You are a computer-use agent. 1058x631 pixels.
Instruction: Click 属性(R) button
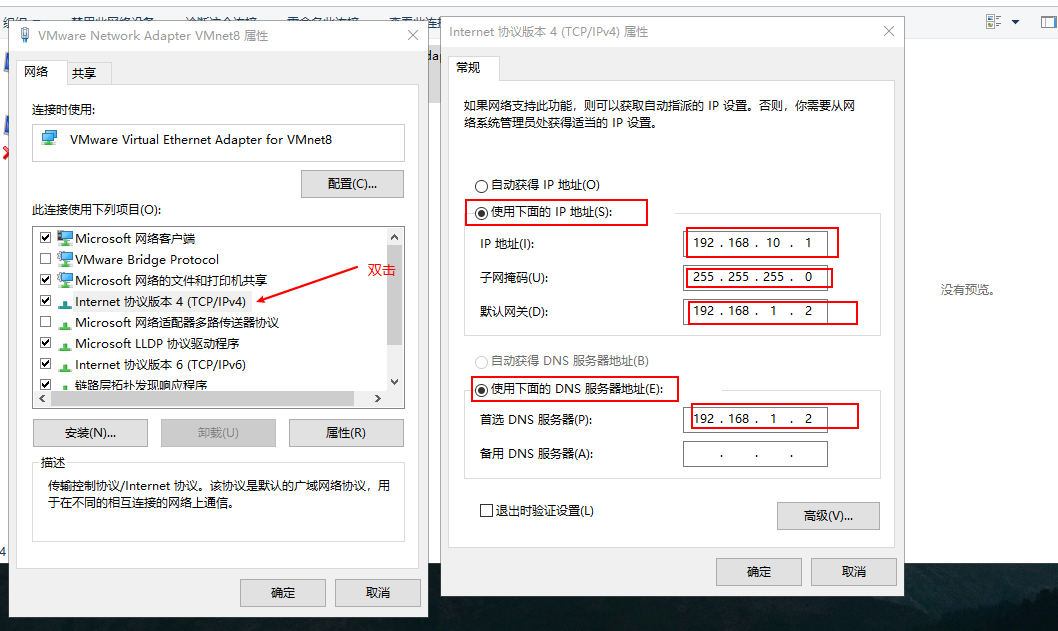tap(346, 433)
